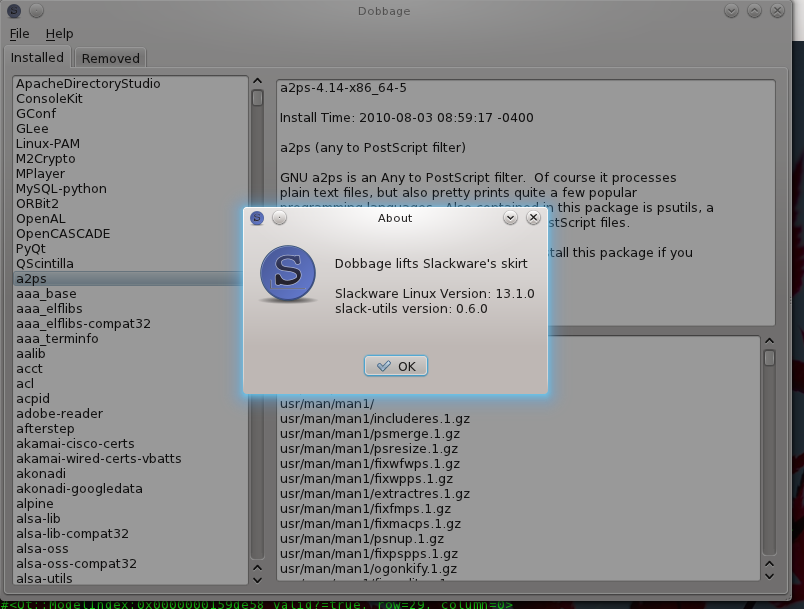The width and height of the screenshot is (804, 609).
Task: Select the akonadi-googledata package
Action: (130, 489)
